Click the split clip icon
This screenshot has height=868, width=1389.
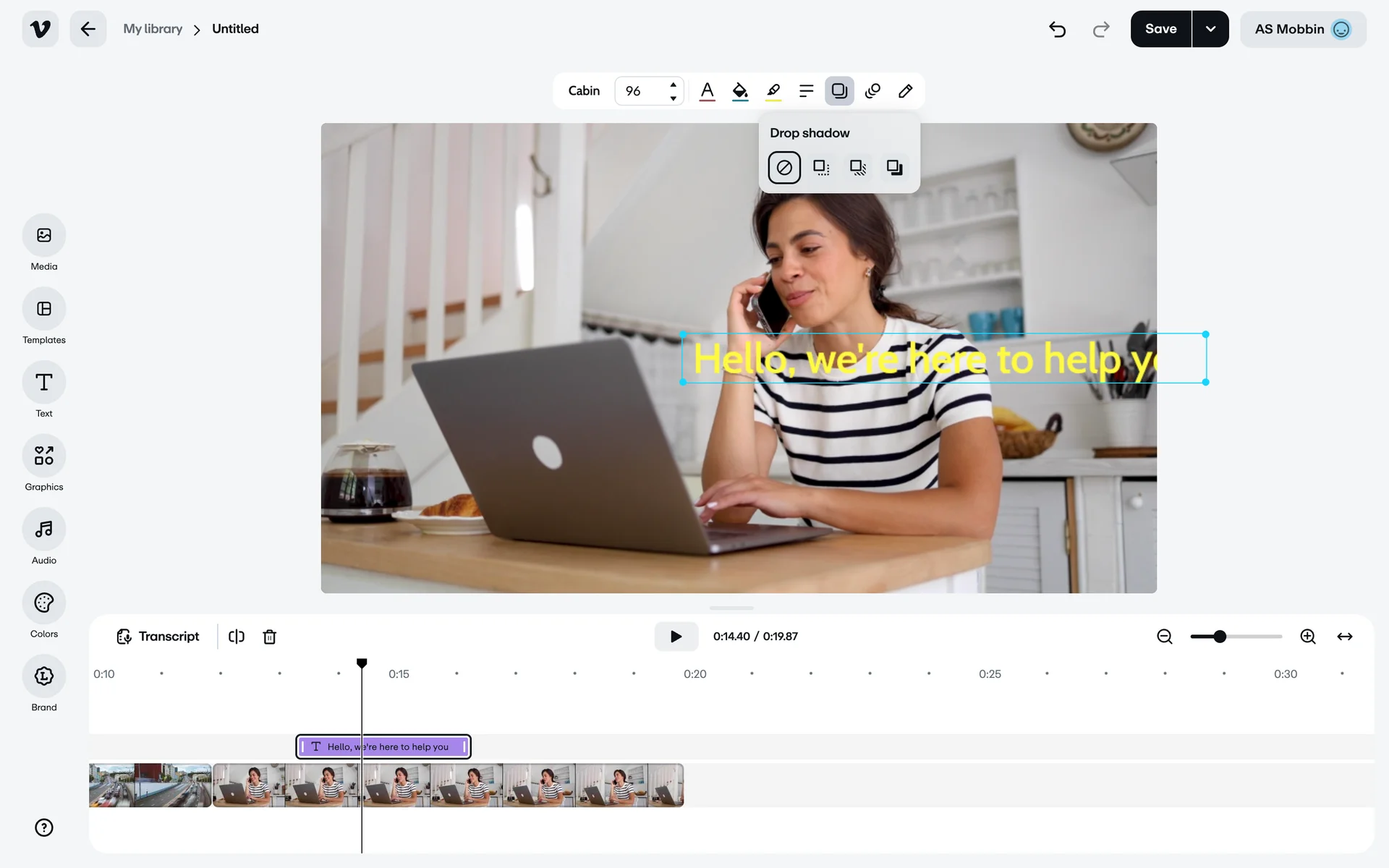pyautogui.click(x=236, y=637)
